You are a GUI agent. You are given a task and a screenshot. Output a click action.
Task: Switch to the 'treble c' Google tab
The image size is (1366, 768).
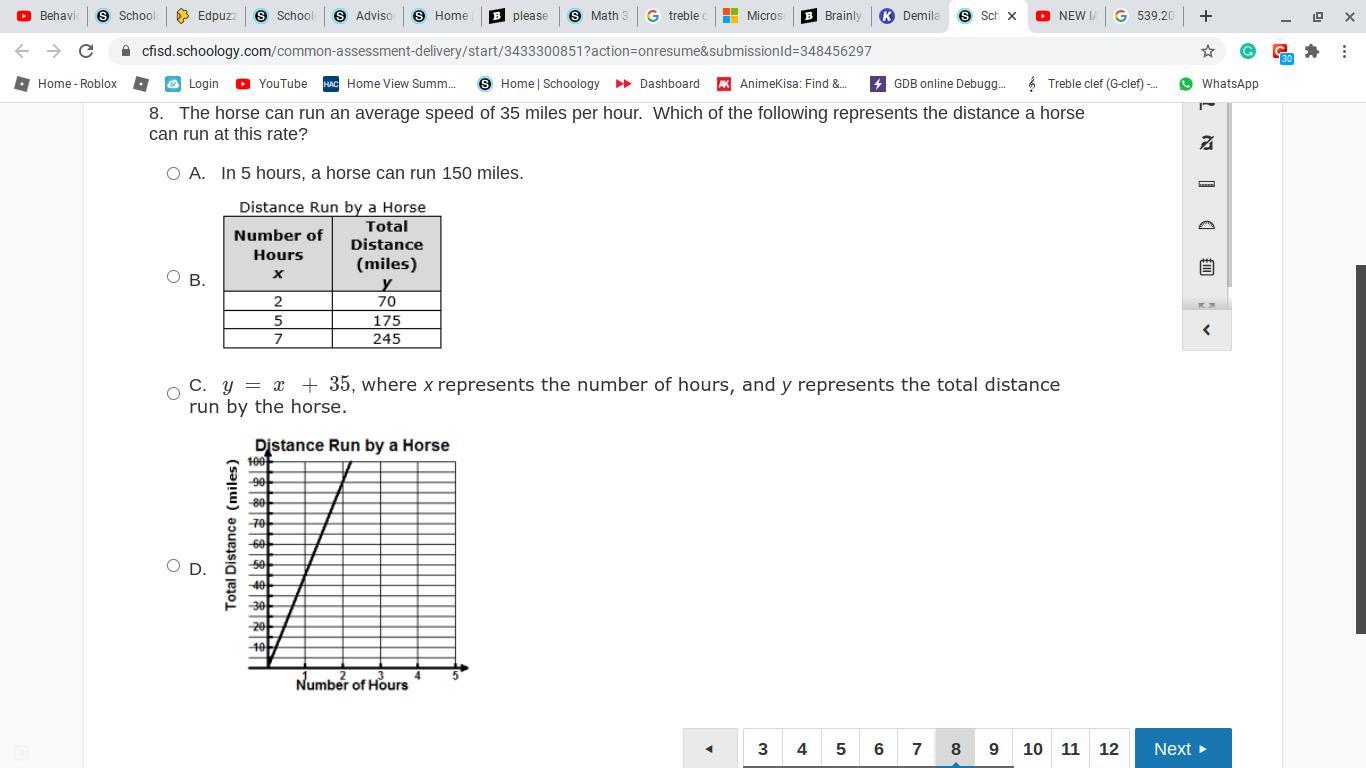(678, 16)
